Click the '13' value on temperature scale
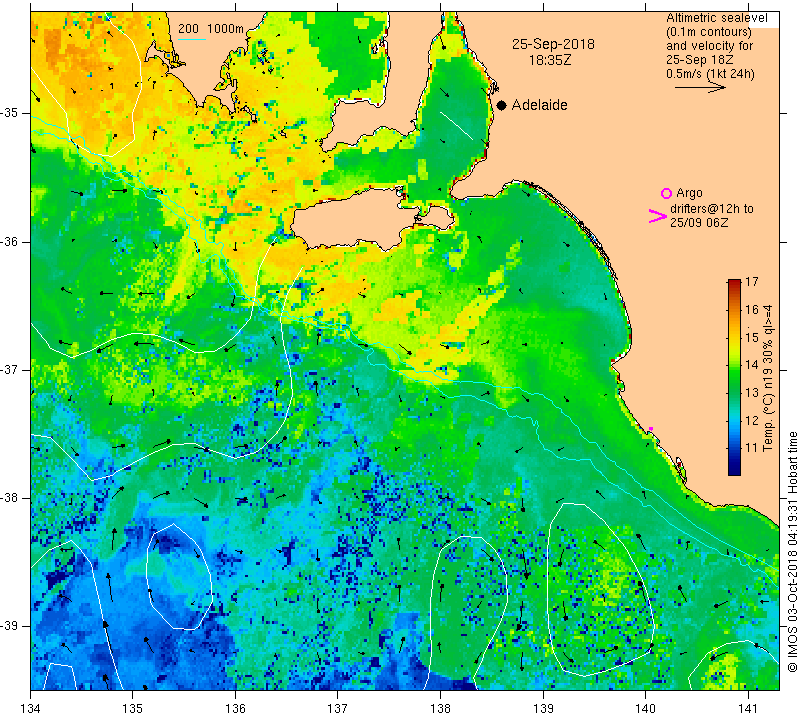 coord(752,393)
